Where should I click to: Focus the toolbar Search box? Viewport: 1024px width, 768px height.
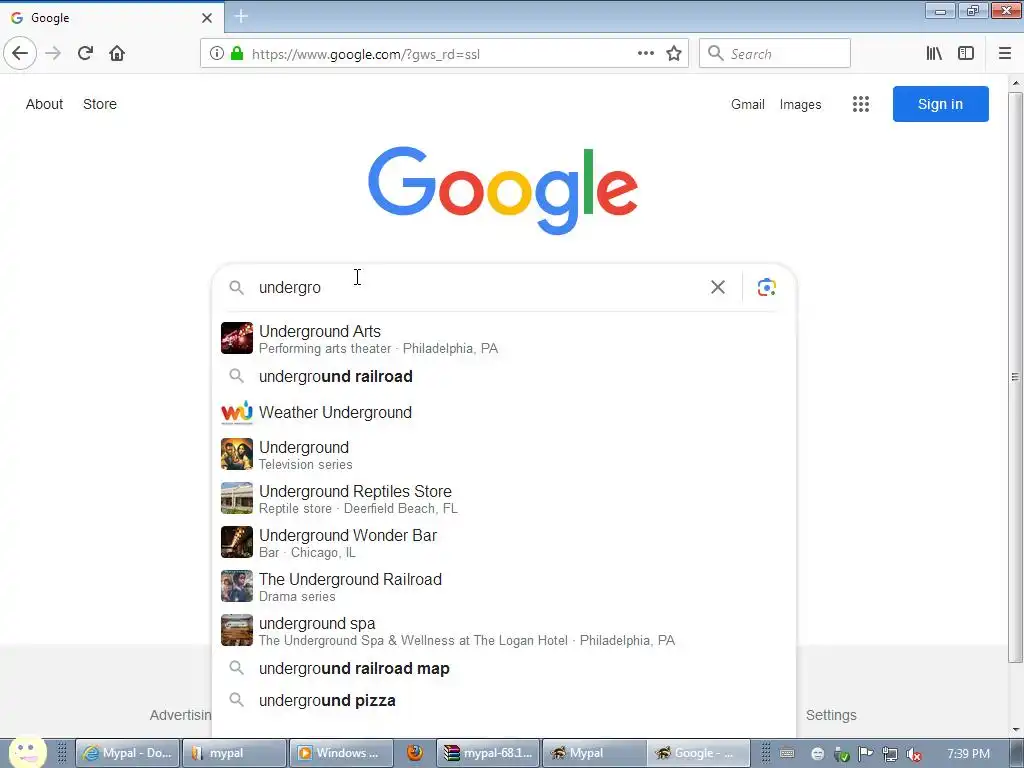(775, 53)
